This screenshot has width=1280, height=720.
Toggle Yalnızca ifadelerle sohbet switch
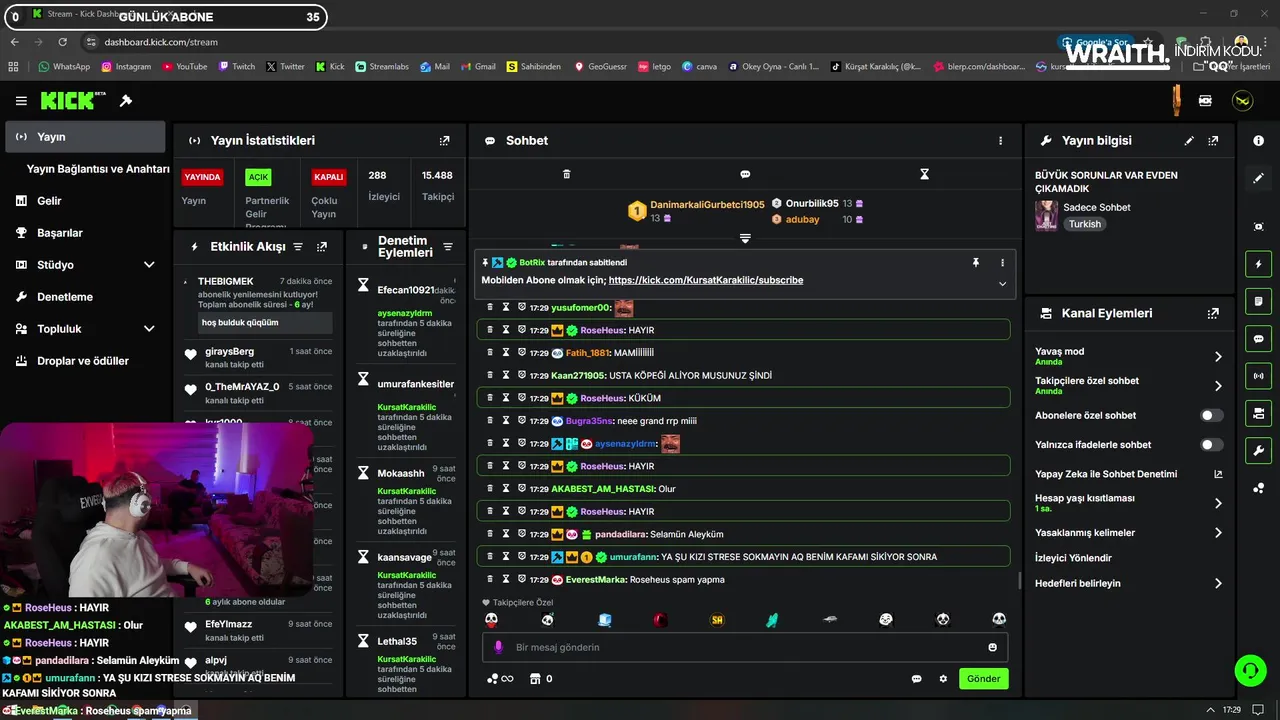(x=1211, y=445)
